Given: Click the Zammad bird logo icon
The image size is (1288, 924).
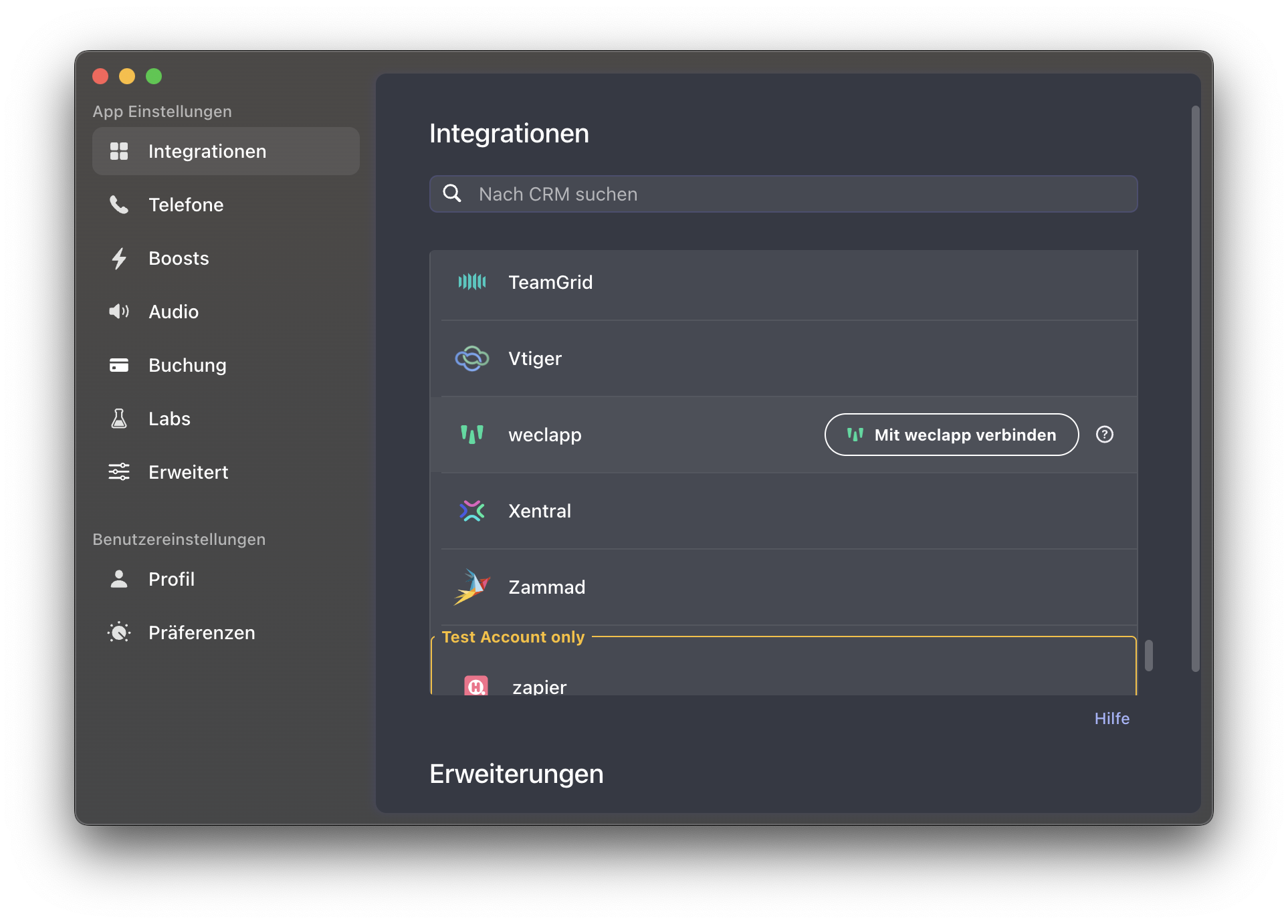Looking at the screenshot, I should 472,587.
